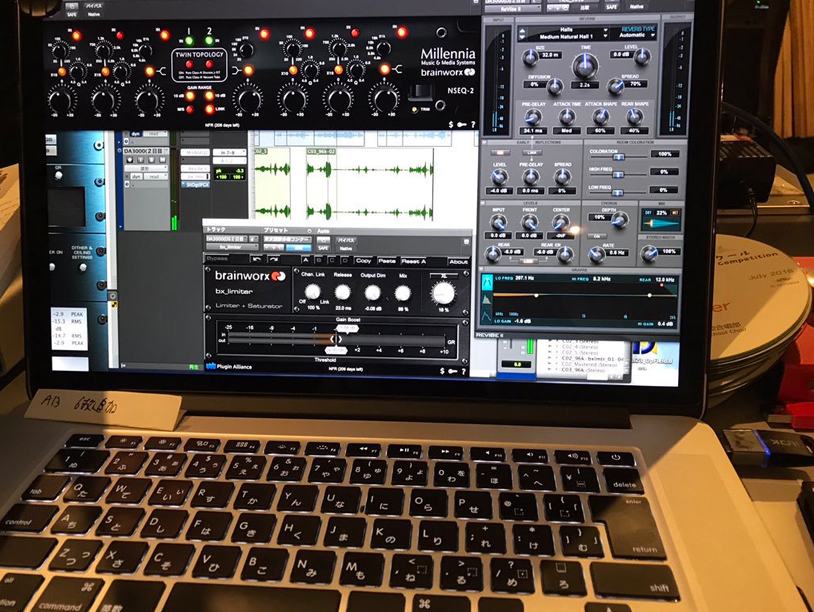Select settings slot C in bx_limiter
Viewport: 814px width, 612px height.
(x=332, y=260)
